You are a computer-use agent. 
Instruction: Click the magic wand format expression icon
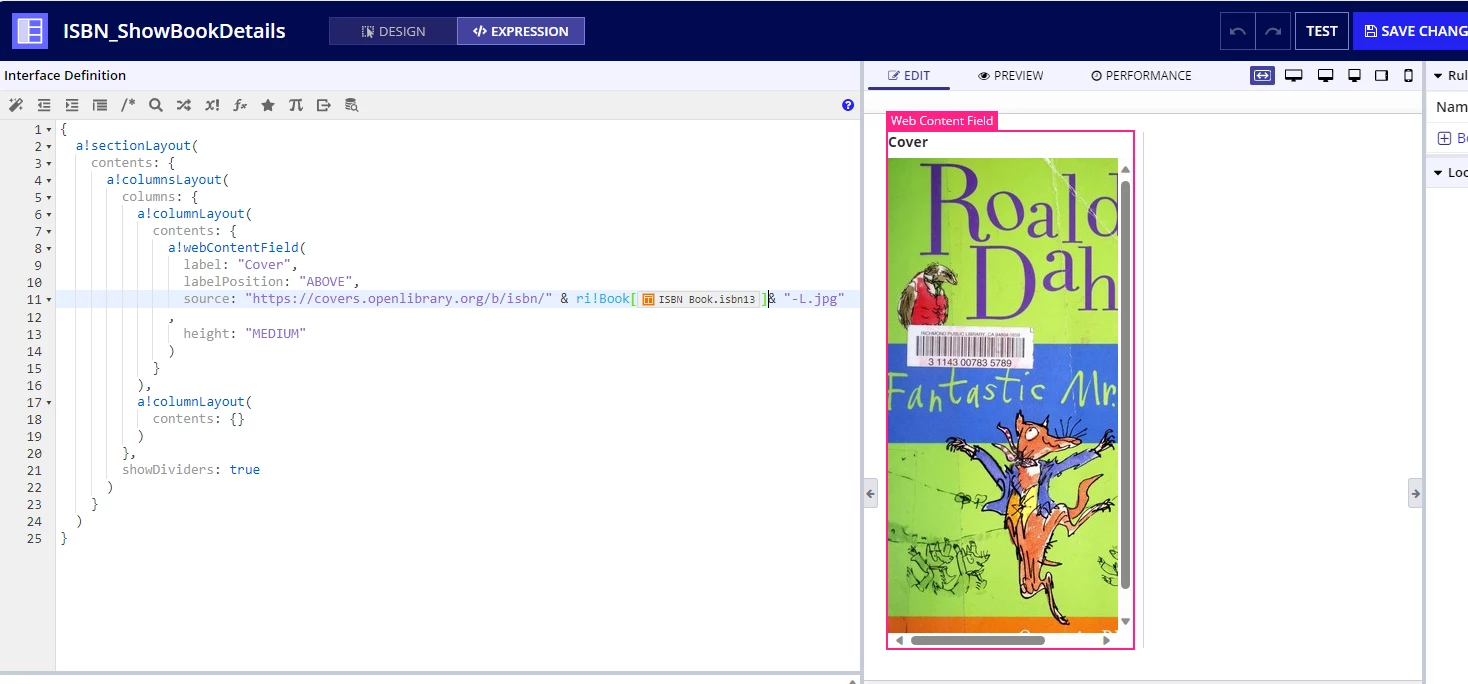coord(15,105)
